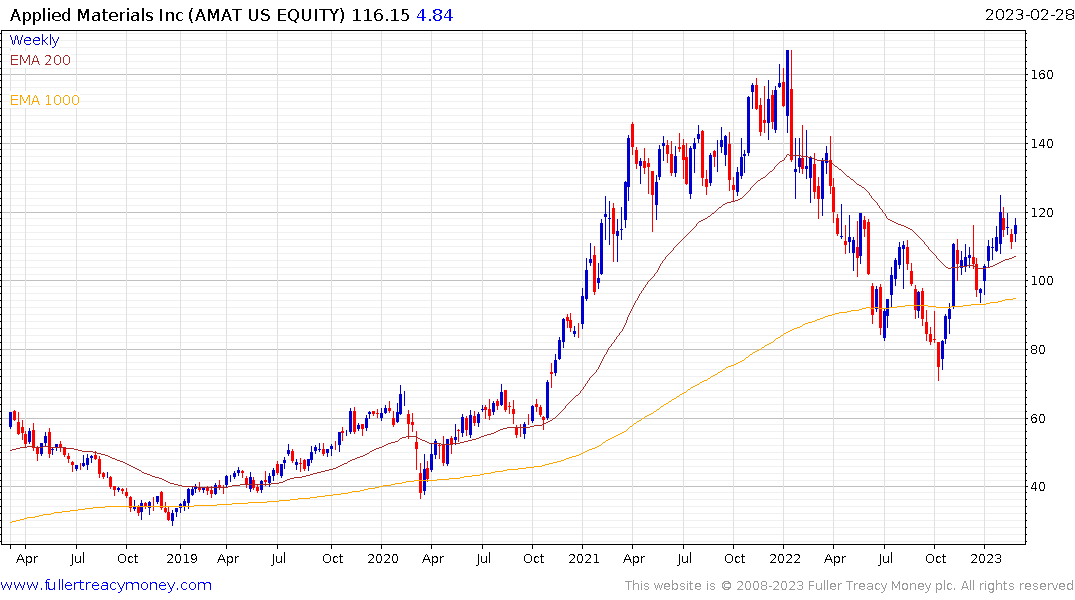Select the 'Weekly' interval label
The image size is (1075, 600).
(34, 40)
